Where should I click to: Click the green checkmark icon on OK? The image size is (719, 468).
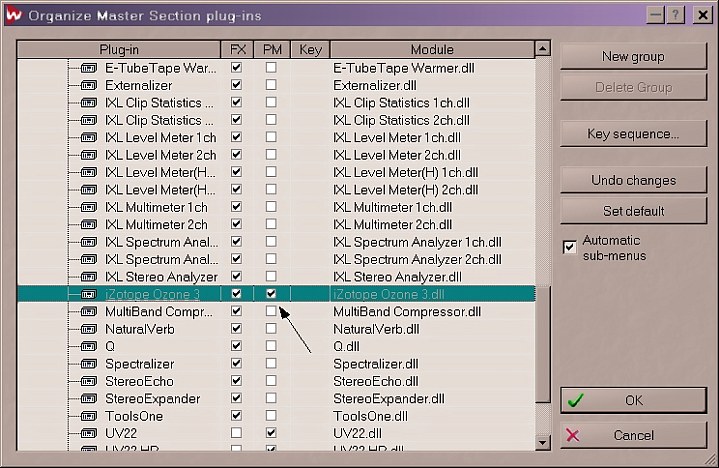pyautogui.click(x=575, y=400)
